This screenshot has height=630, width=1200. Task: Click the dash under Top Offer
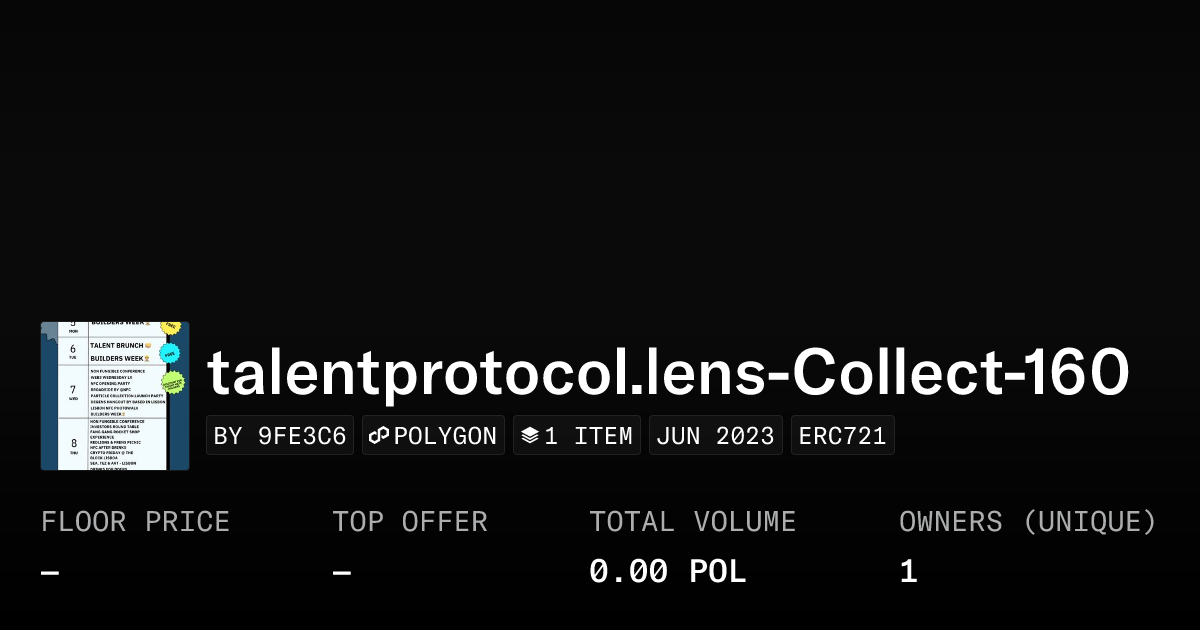coord(341,573)
